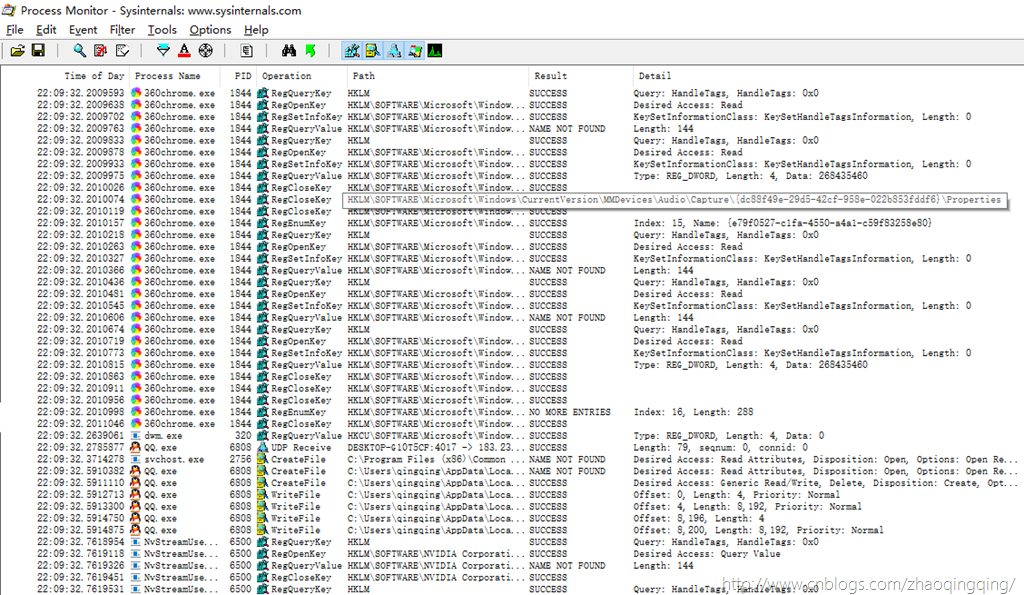Viewport: 1024px width, 595px height.
Task: Toggle the Capture magnifier icon
Action: coord(79,50)
